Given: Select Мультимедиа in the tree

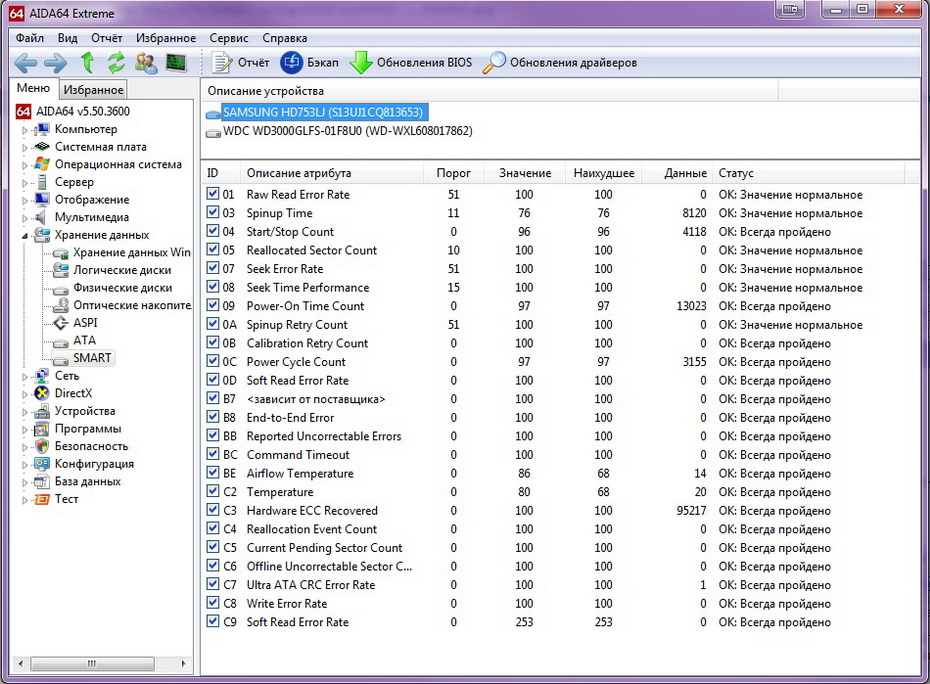Looking at the screenshot, I should click(x=92, y=217).
